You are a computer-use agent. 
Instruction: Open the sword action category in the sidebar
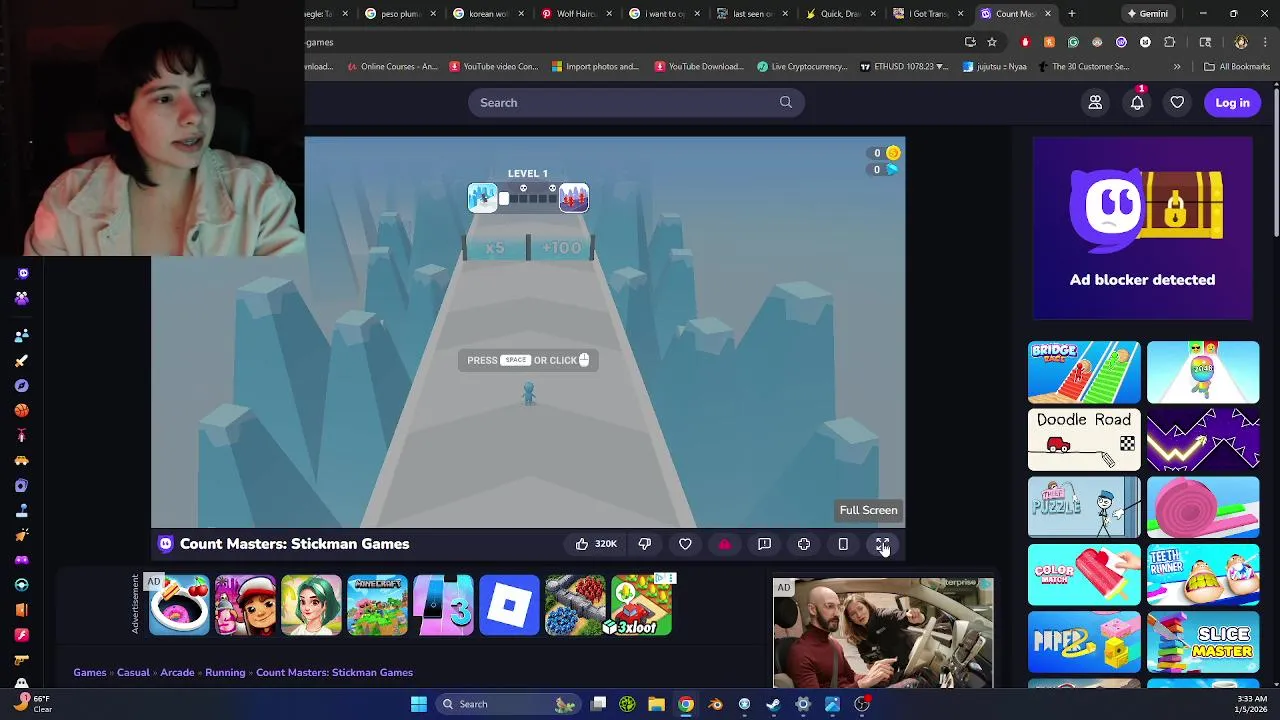tap(22, 360)
